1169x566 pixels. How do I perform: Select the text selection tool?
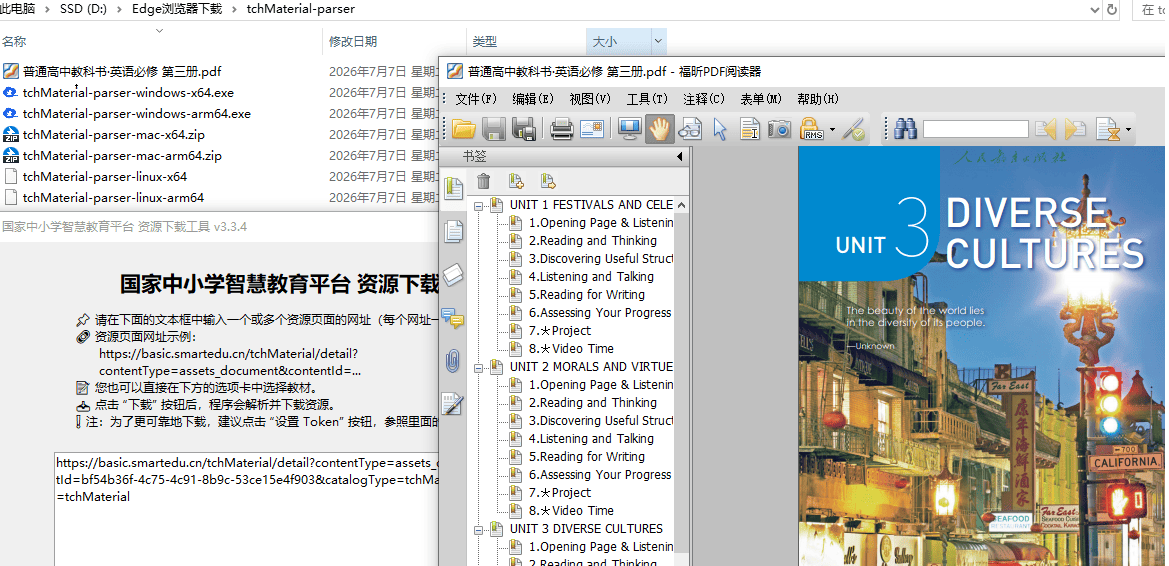click(749, 129)
